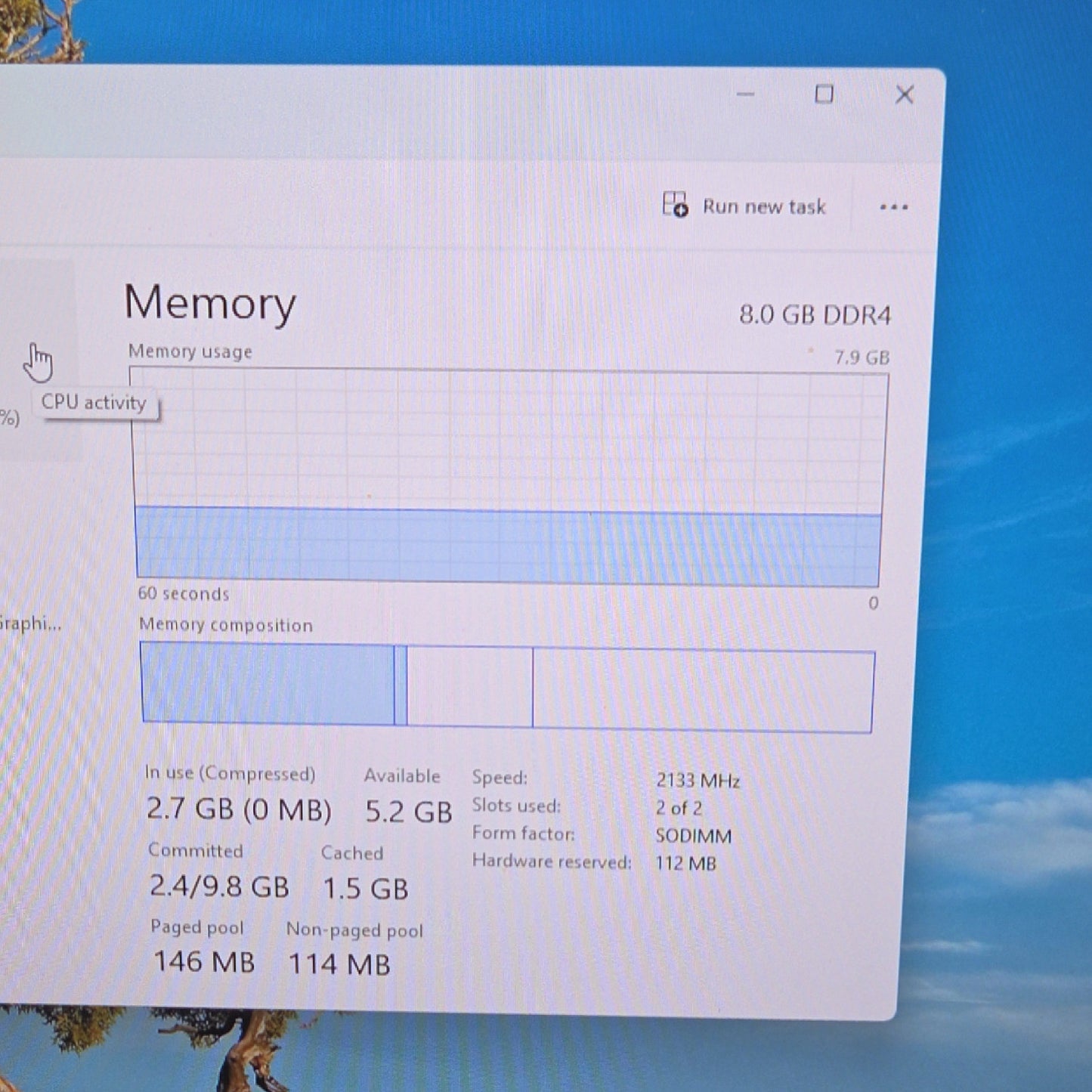Select the CPU item in the sidebar
This screenshot has width=1092, height=1092.
pyautogui.click(x=39, y=361)
